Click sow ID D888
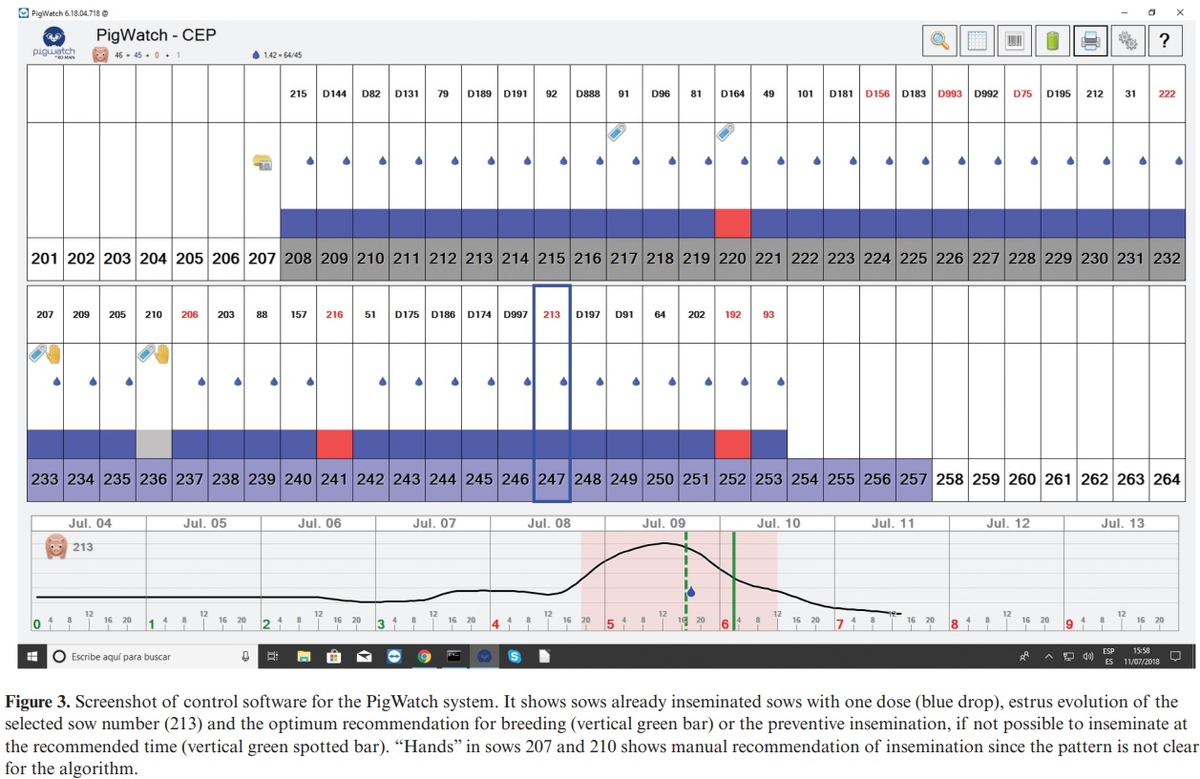The image size is (1200, 779). 588,94
